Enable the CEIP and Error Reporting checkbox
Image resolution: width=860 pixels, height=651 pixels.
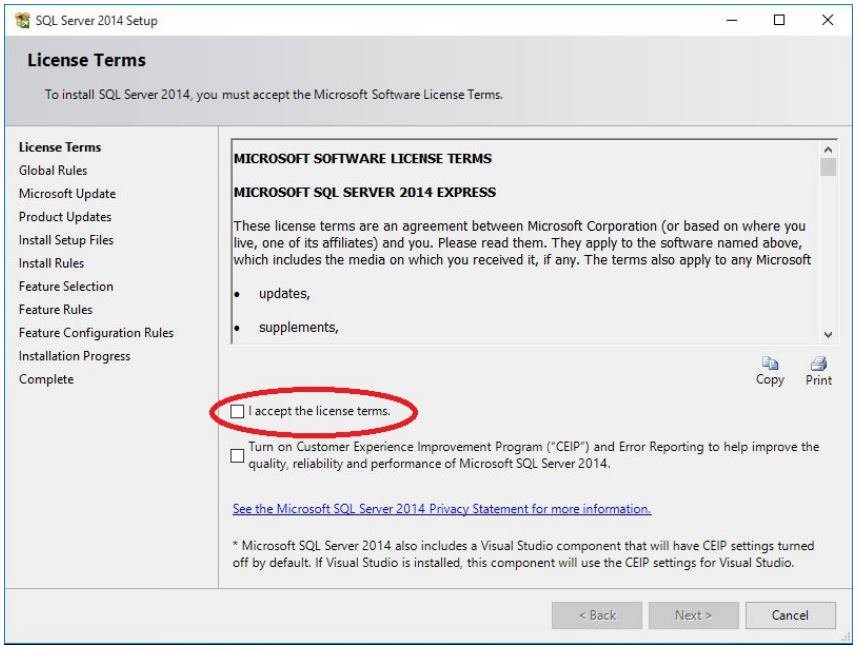coord(237,456)
